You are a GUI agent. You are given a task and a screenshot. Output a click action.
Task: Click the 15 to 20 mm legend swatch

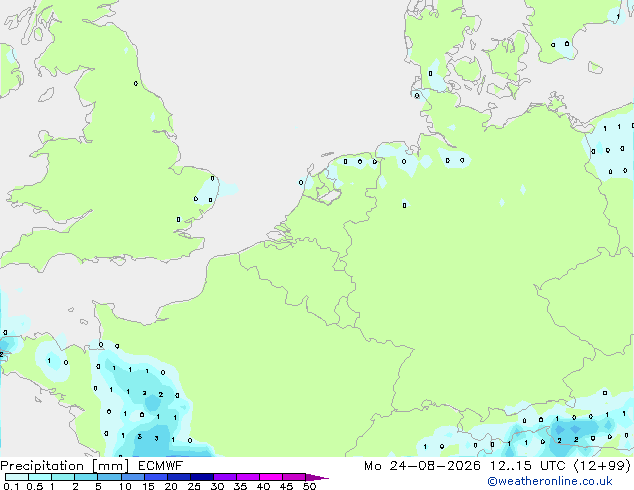coord(155,477)
